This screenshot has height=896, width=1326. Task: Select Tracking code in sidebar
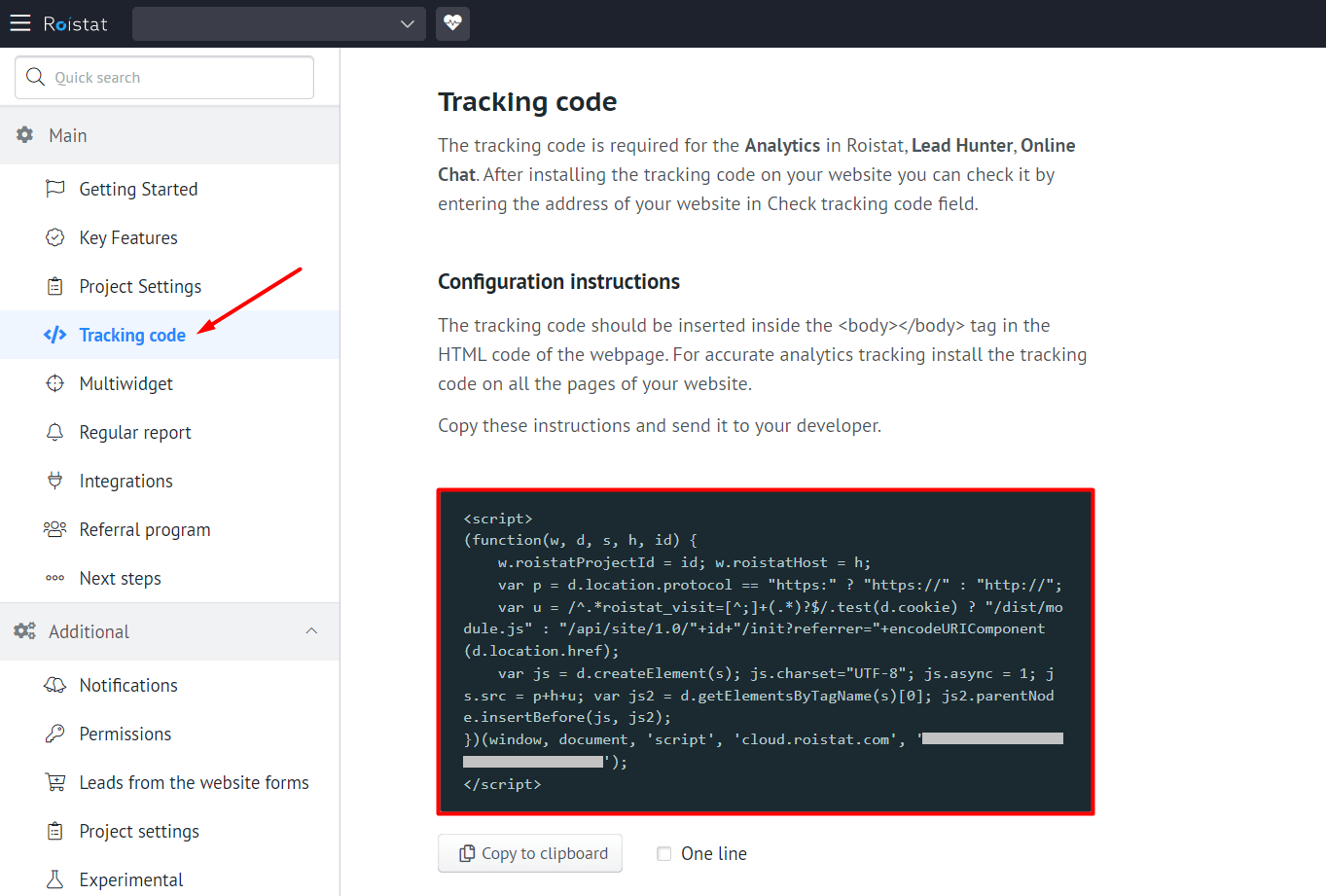point(132,335)
